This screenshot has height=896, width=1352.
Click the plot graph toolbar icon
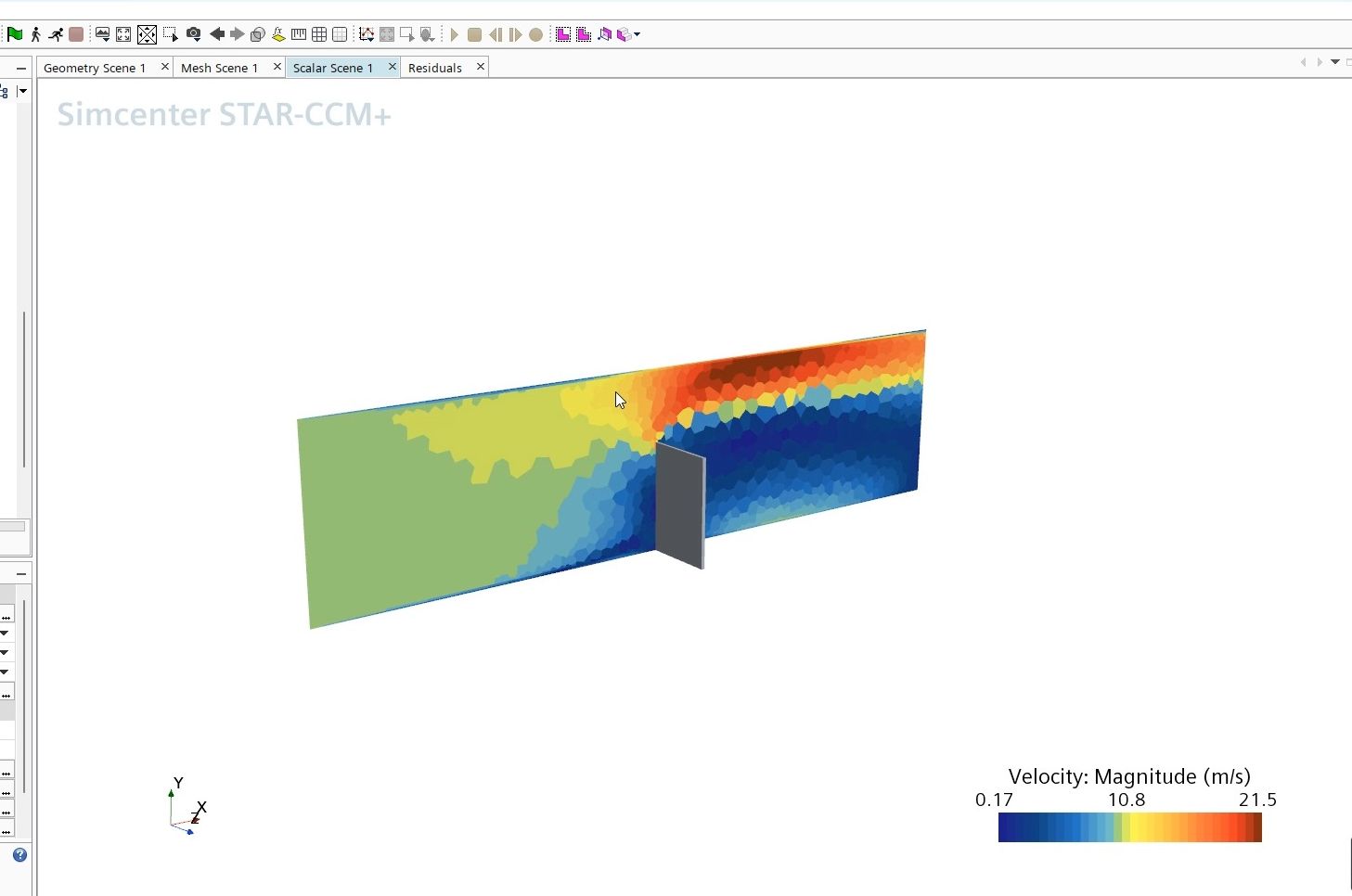pos(367,34)
